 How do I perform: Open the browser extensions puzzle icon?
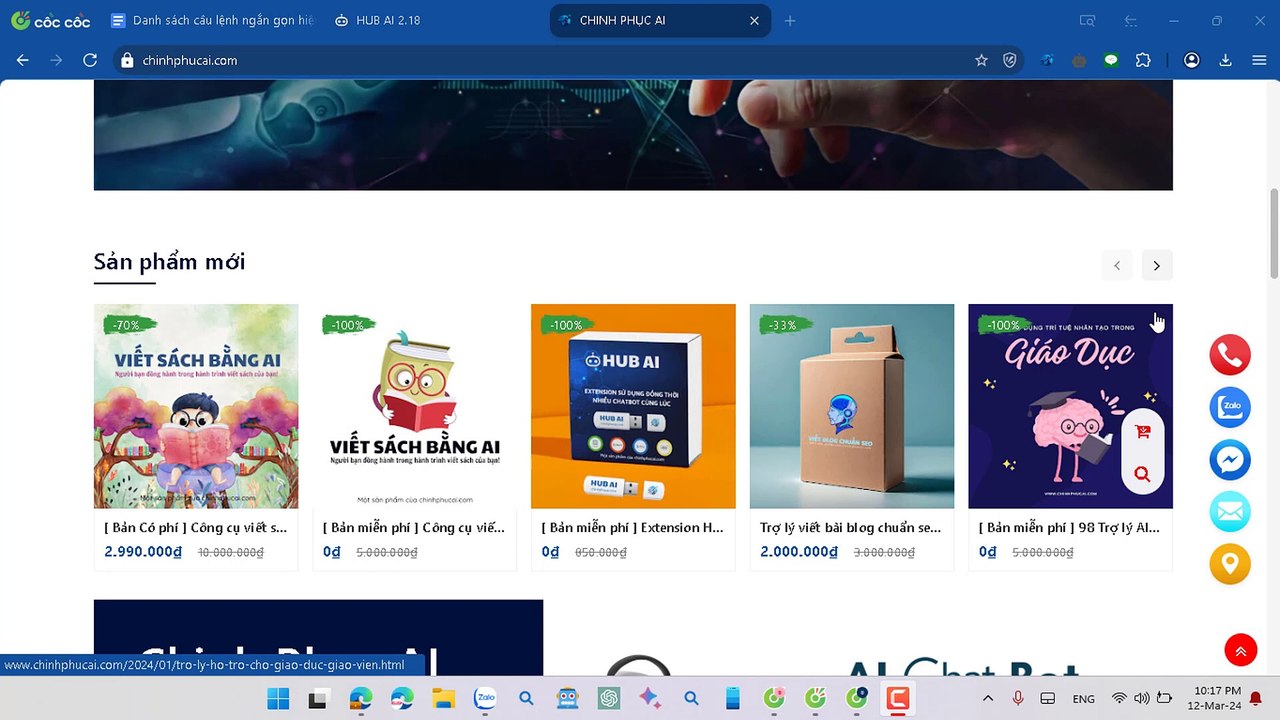(x=1143, y=60)
